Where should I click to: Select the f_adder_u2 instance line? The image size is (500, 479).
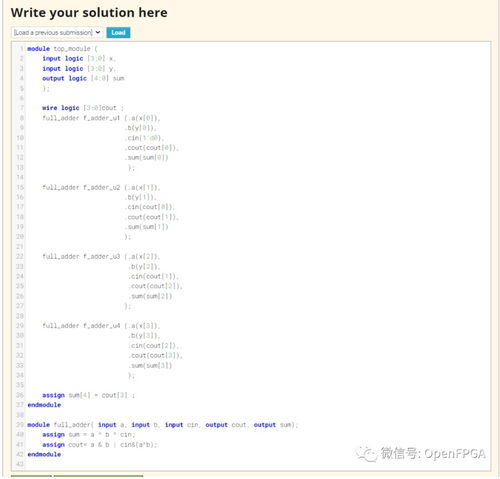point(101,187)
